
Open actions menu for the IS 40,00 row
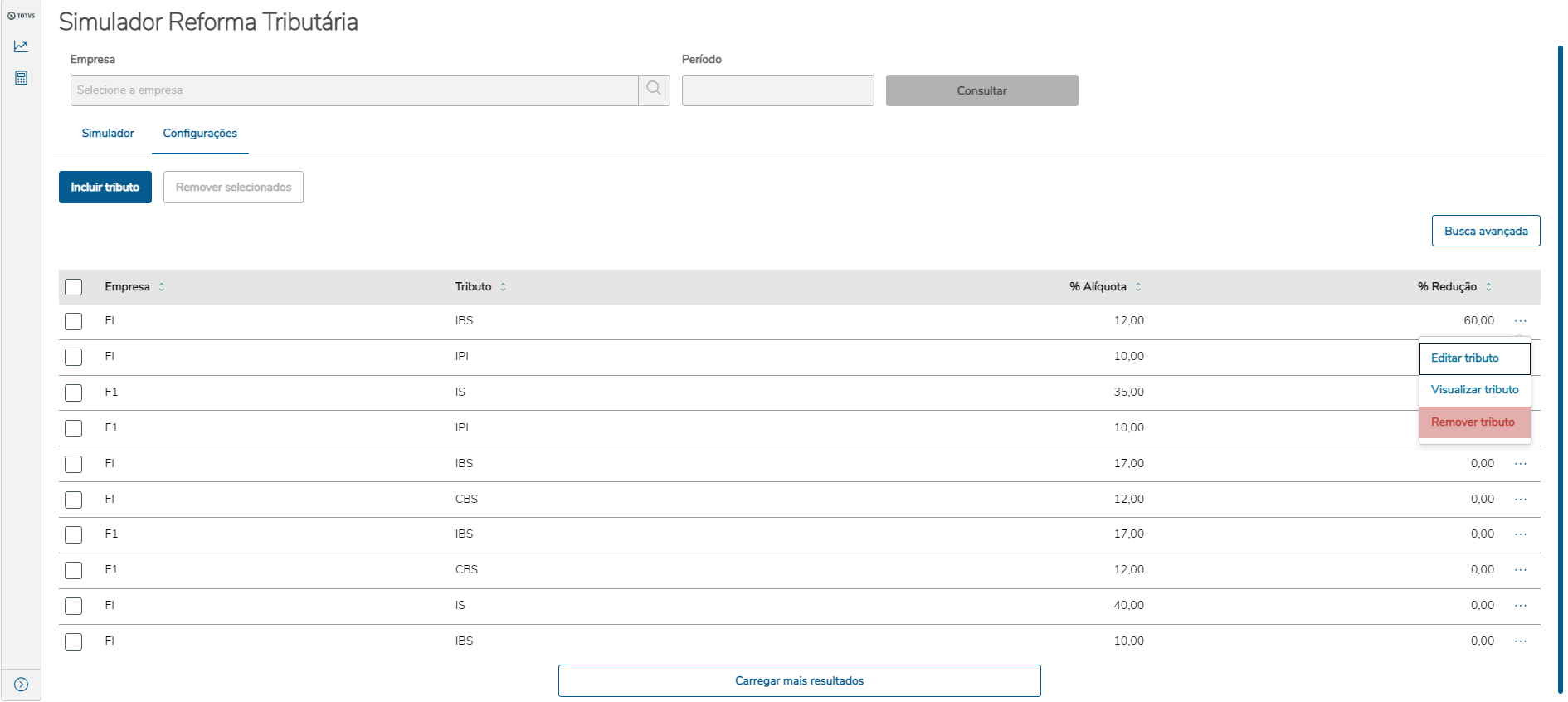1520,606
